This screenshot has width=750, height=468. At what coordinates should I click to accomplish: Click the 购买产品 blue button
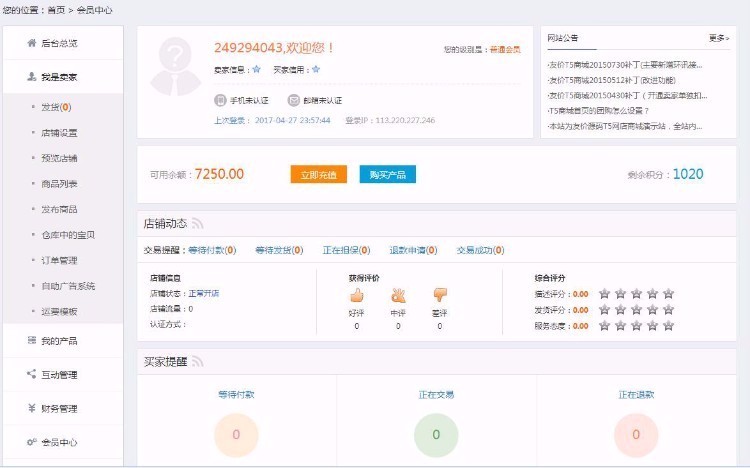[387, 175]
